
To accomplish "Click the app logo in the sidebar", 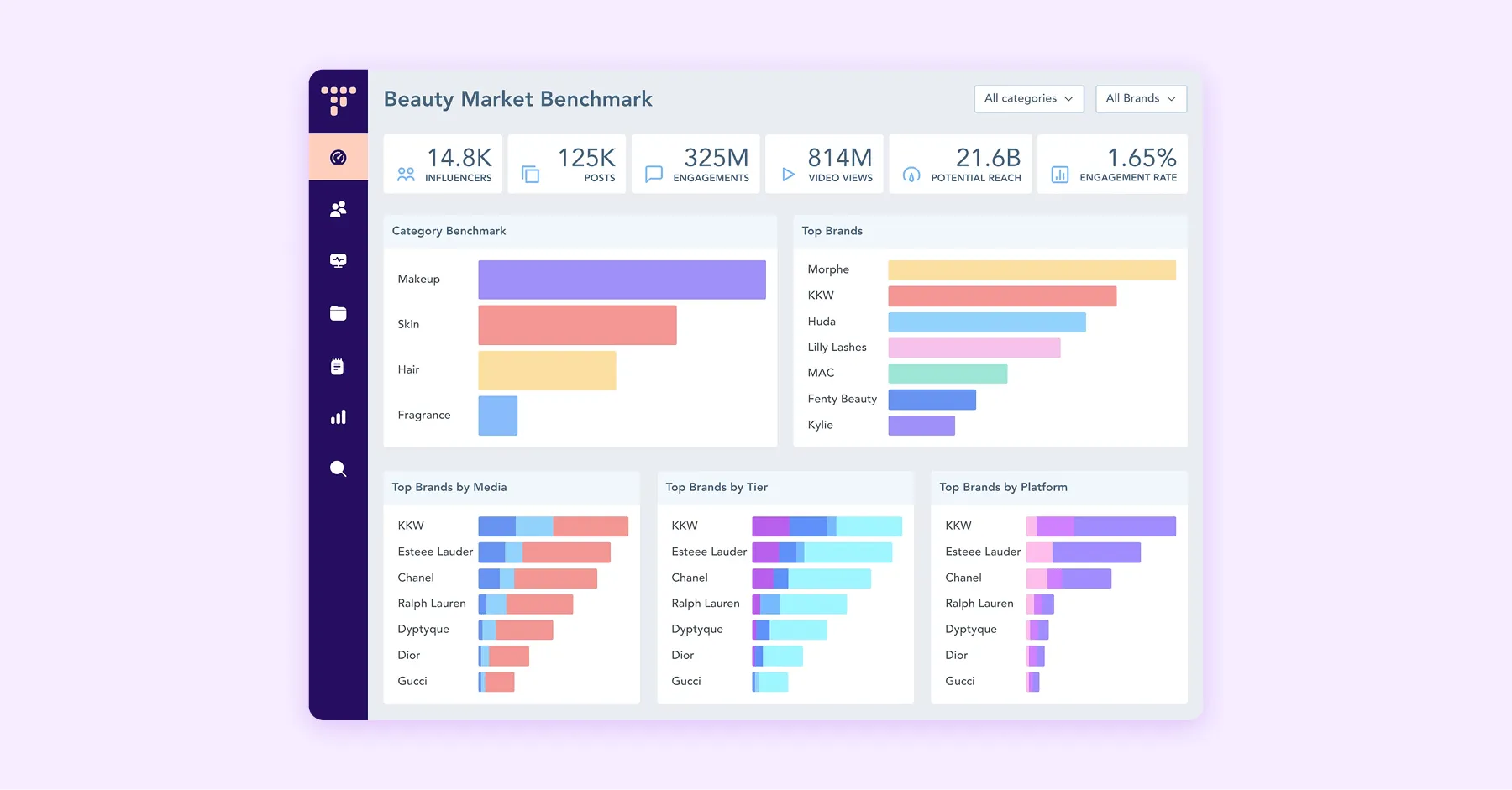I will click(339, 101).
